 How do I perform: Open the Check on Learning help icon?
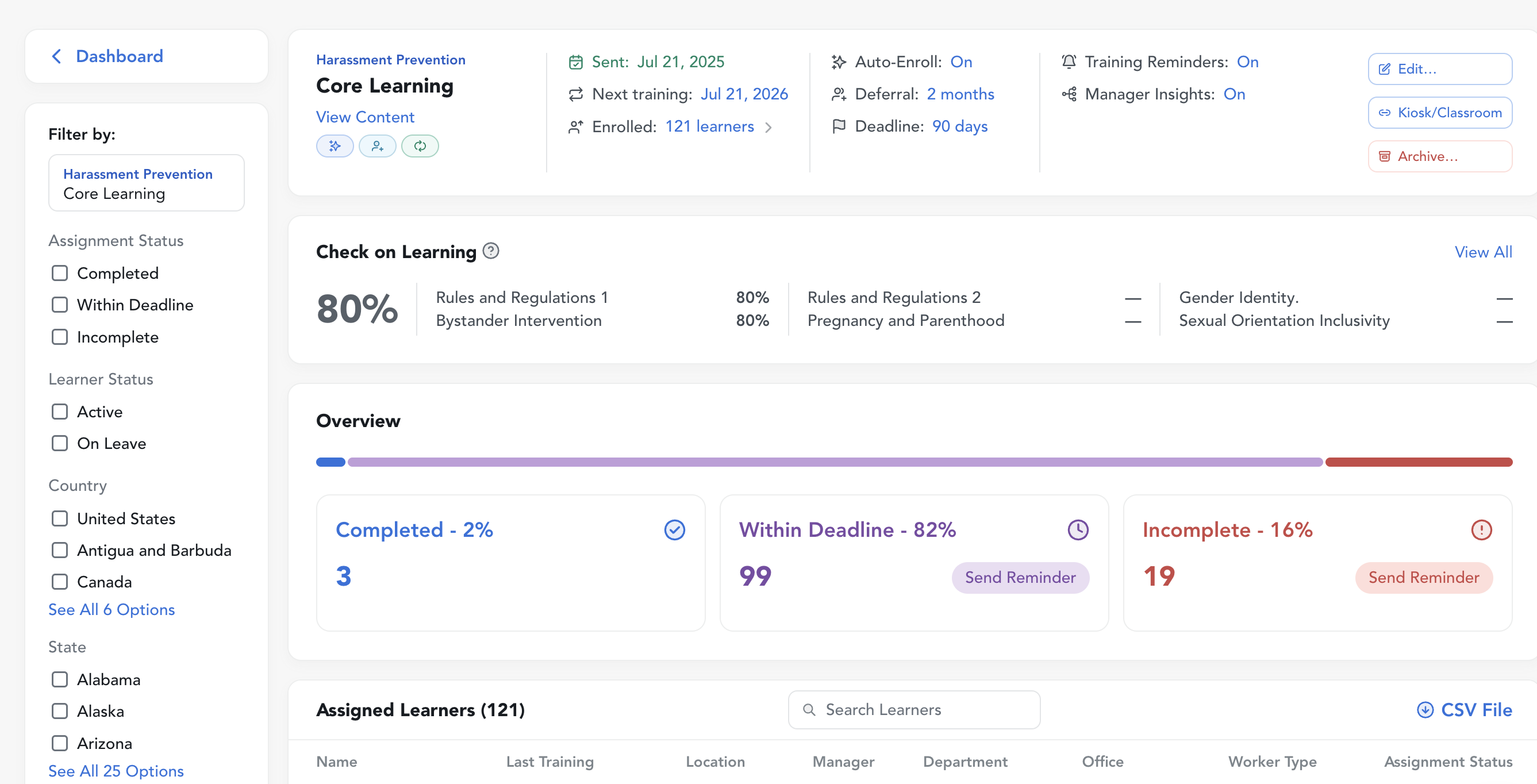pos(490,251)
